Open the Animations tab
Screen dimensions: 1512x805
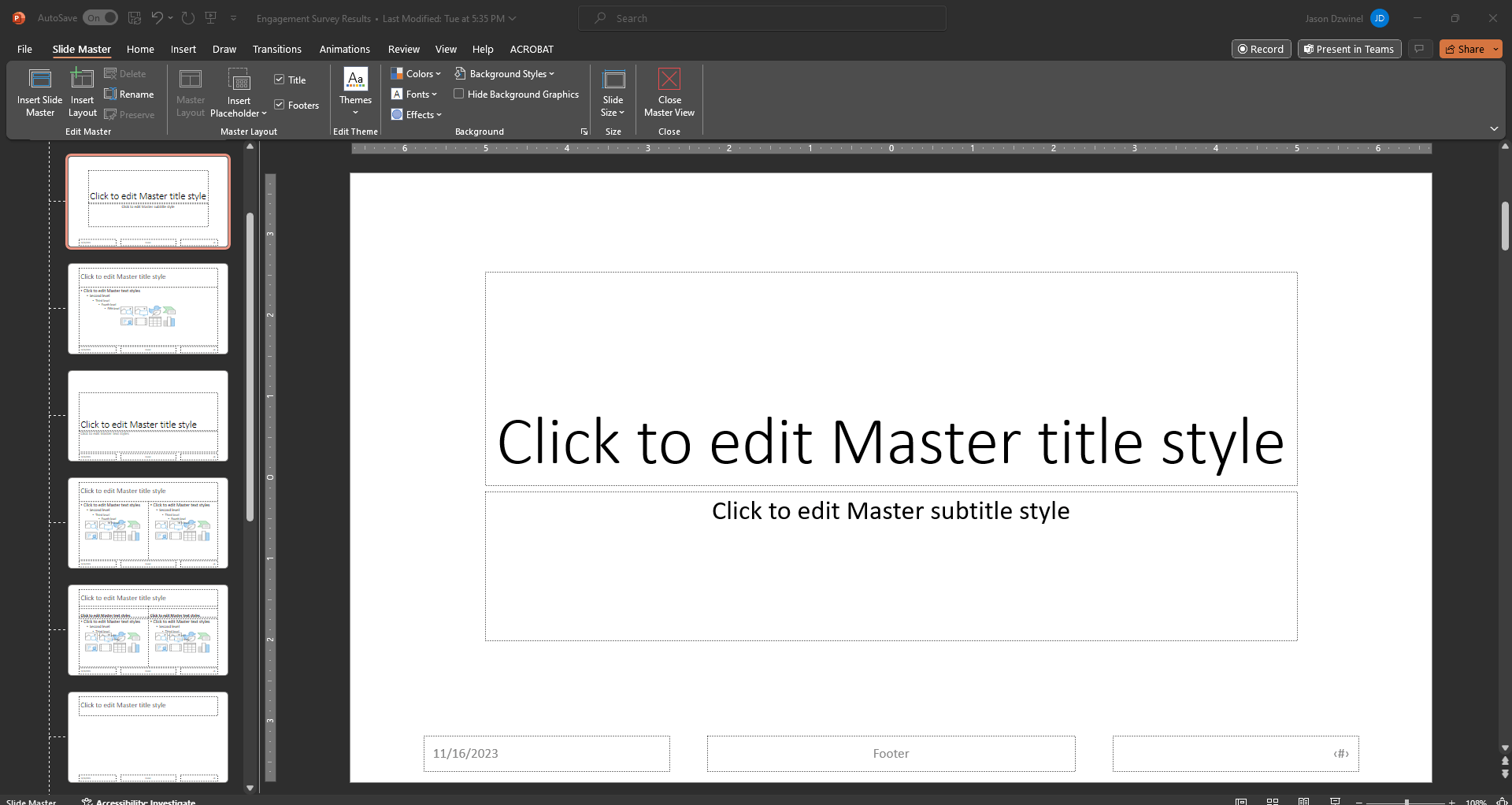click(x=344, y=49)
